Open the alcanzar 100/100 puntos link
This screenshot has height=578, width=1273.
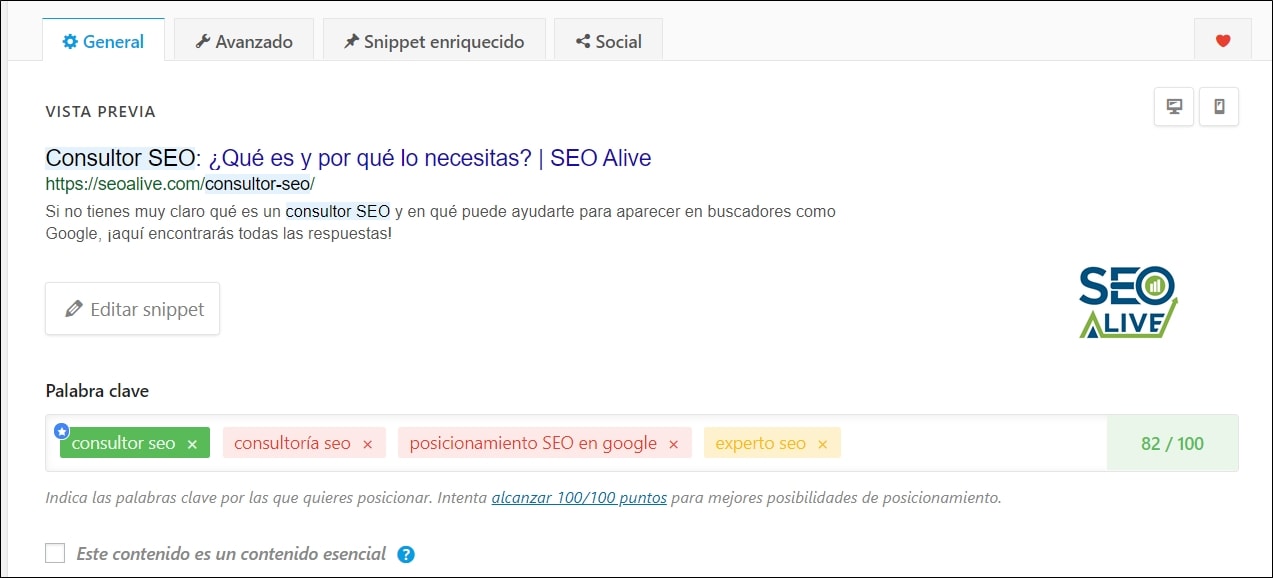coord(580,497)
